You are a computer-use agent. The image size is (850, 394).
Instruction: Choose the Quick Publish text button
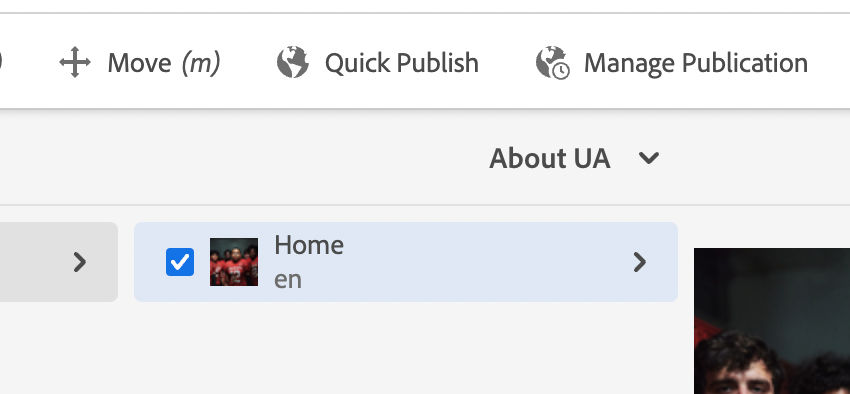coord(402,63)
